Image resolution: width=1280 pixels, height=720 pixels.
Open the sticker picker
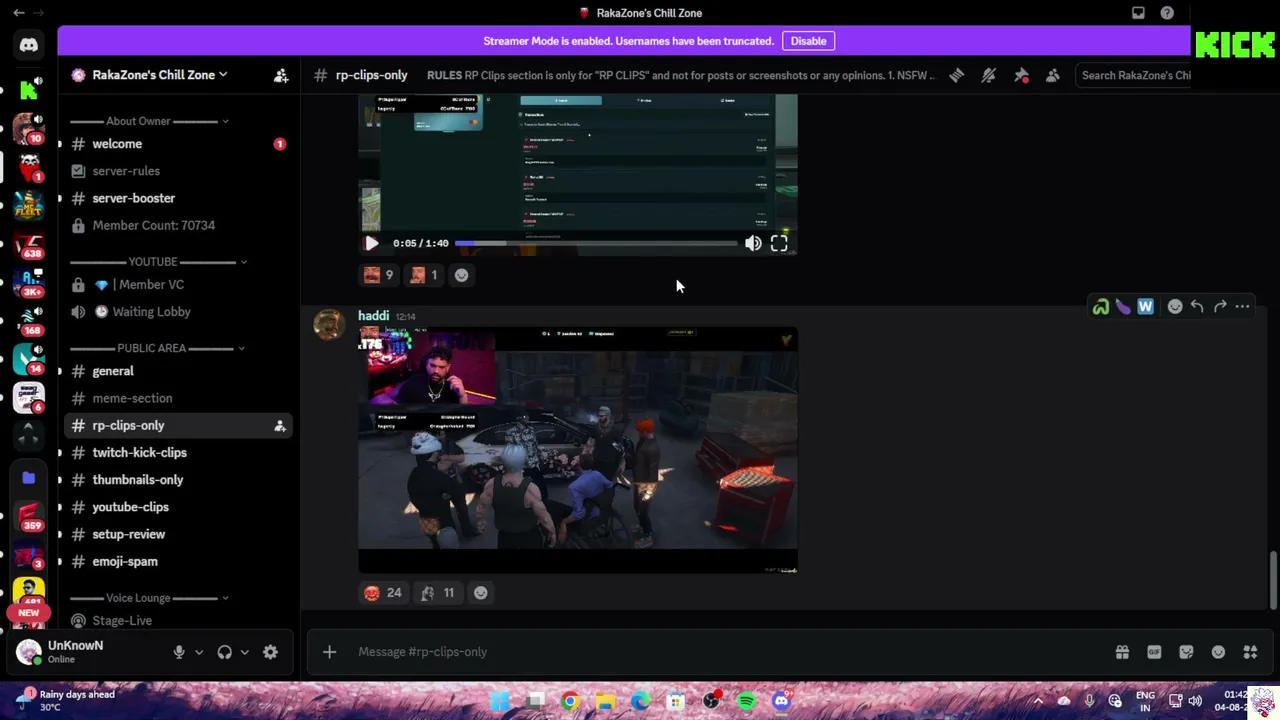1186,652
